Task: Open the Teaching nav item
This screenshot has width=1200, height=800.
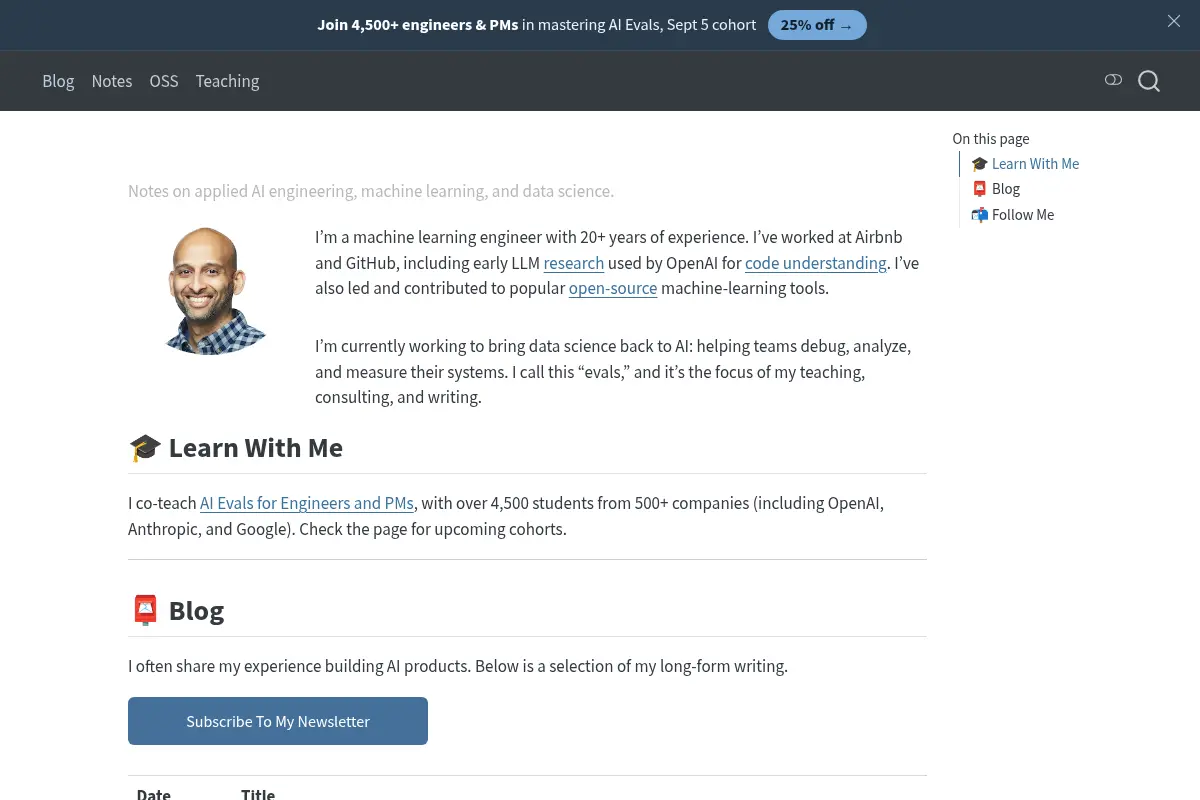Action: (x=227, y=81)
